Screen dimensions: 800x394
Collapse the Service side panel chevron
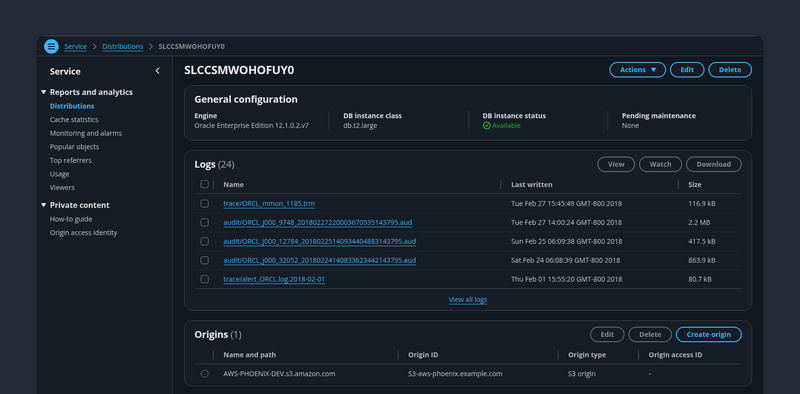[x=157, y=71]
